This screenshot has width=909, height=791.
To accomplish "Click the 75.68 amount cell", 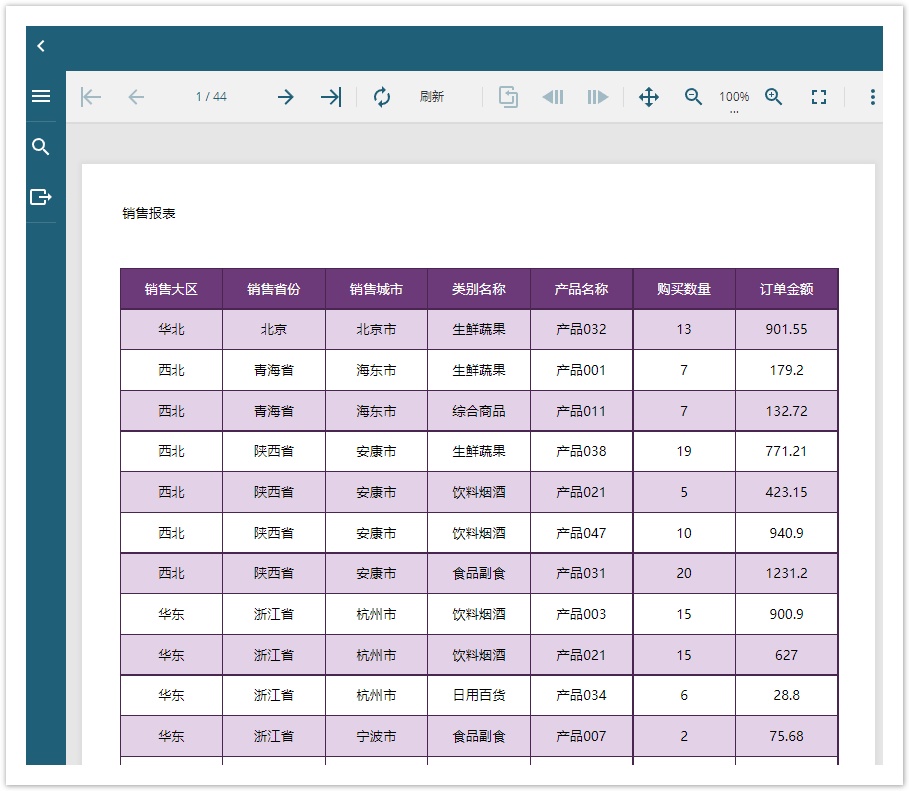I will click(x=787, y=736).
